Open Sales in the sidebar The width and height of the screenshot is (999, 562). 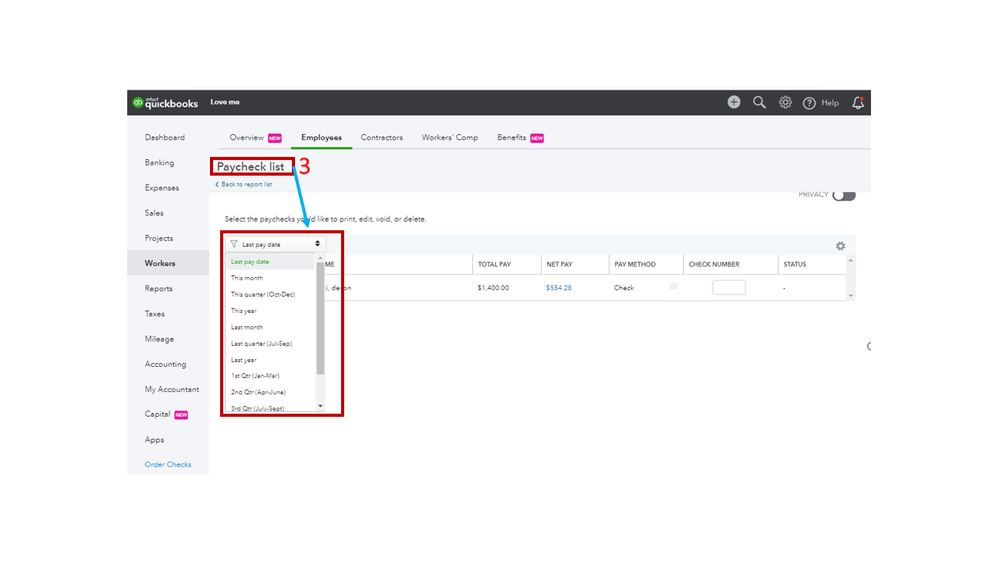point(154,213)
